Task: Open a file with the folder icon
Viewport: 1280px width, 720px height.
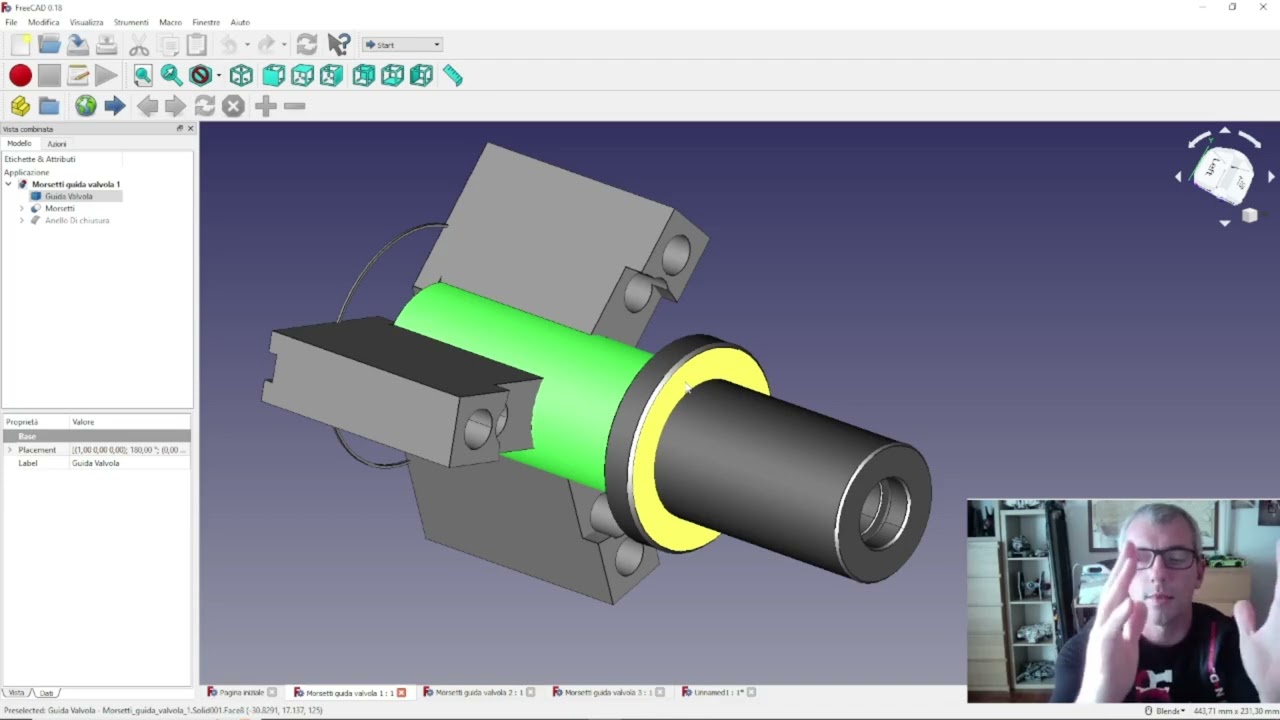Action: pos(49,45)
